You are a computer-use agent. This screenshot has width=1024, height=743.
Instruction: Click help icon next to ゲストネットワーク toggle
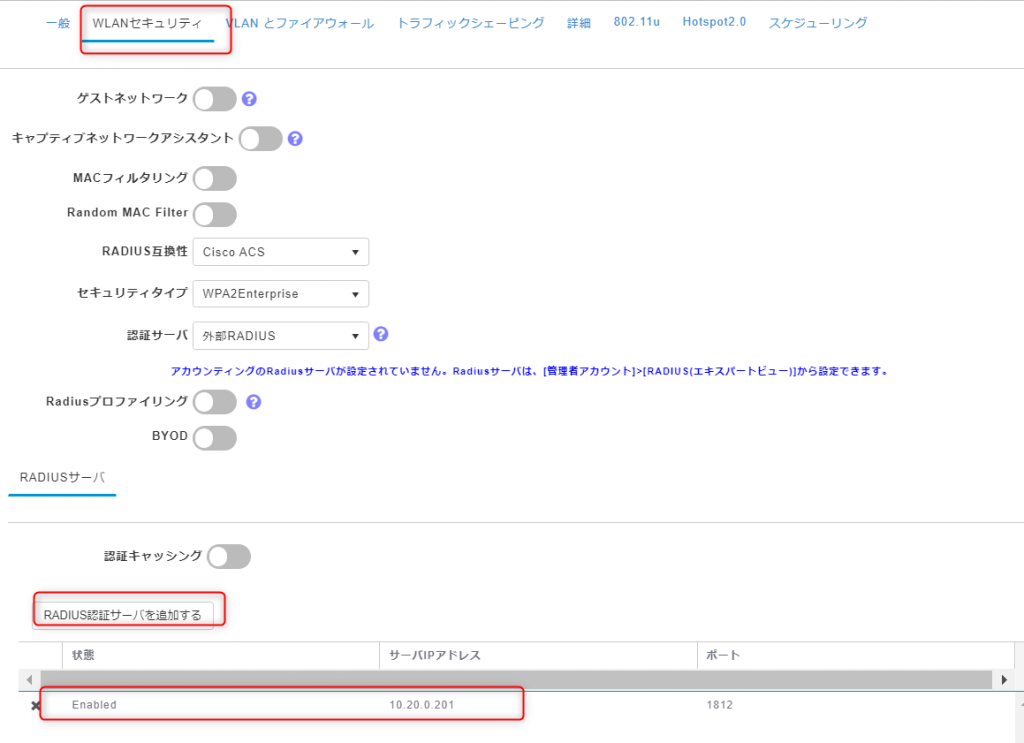(250, 99)
